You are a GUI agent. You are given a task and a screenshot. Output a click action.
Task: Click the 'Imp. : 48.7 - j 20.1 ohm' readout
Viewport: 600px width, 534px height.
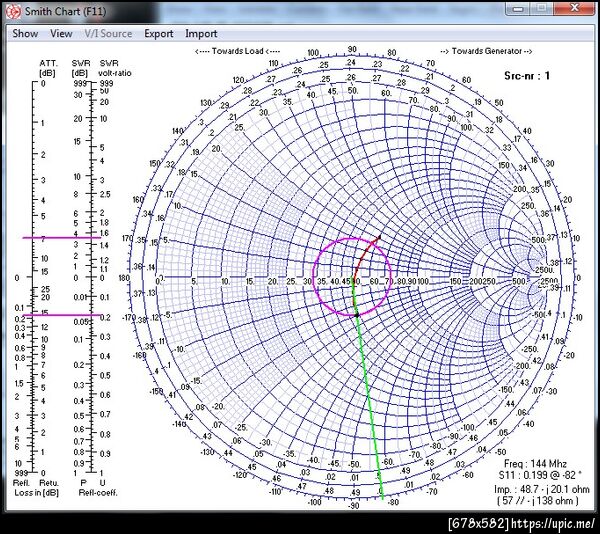click(x=543, y=489)
